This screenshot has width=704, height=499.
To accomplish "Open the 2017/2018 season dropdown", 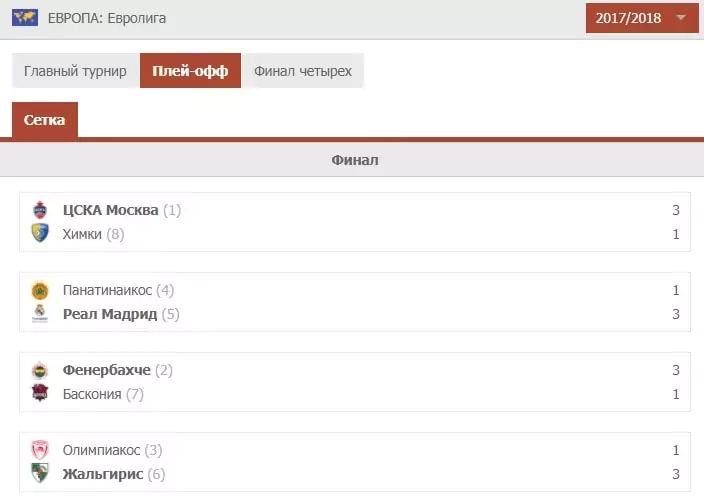I will click(642, 18).
